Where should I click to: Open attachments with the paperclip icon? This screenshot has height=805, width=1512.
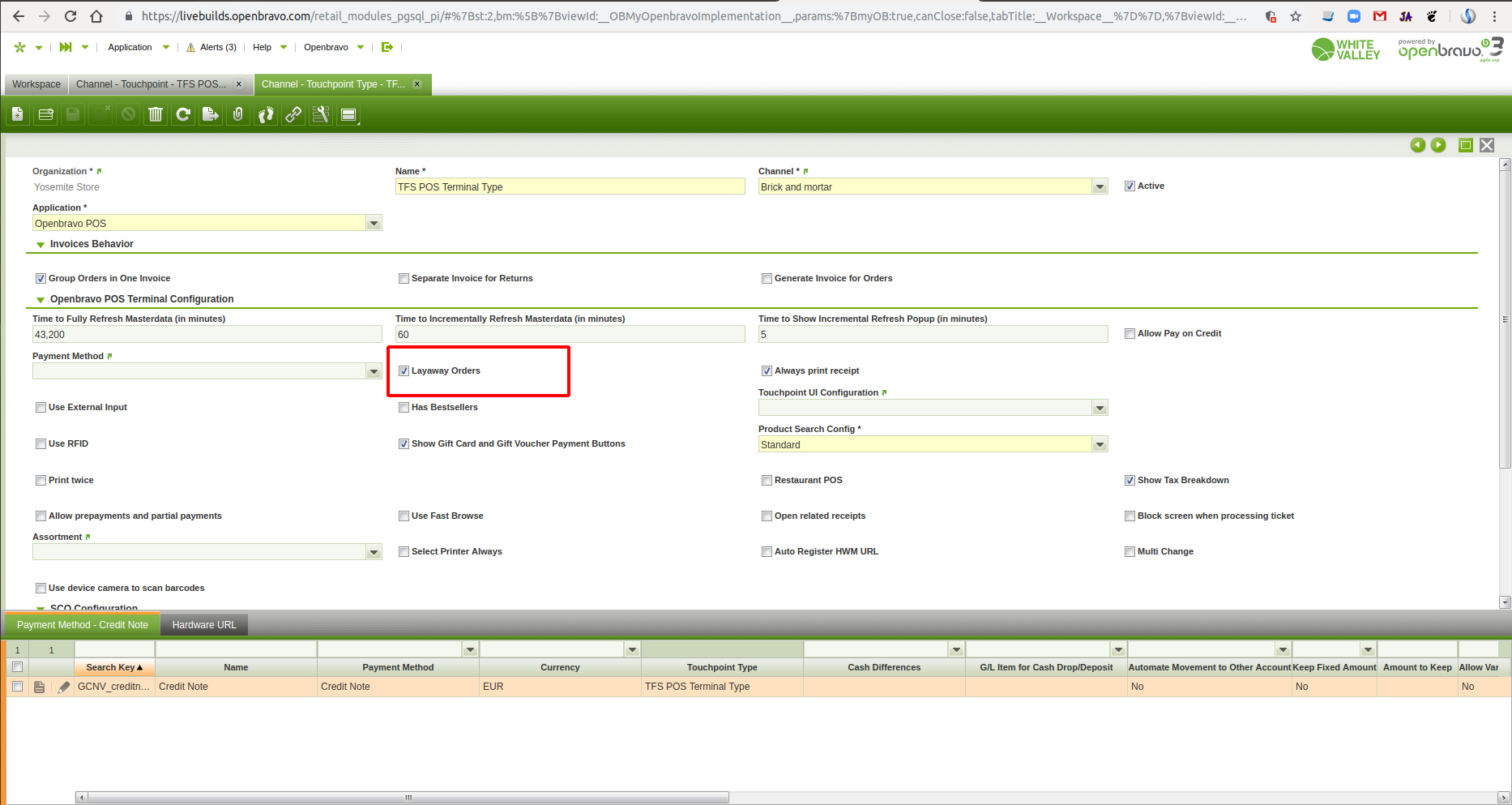[238, 115]
